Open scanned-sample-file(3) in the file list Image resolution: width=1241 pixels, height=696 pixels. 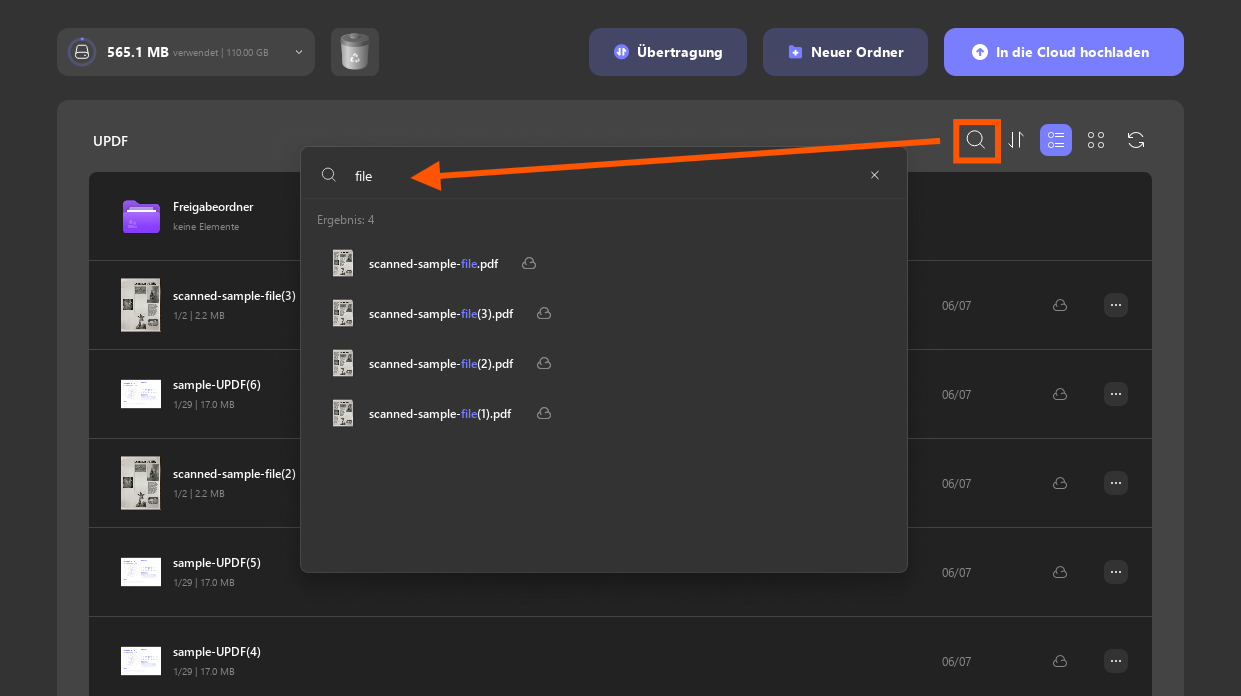[x=234, y=296]
